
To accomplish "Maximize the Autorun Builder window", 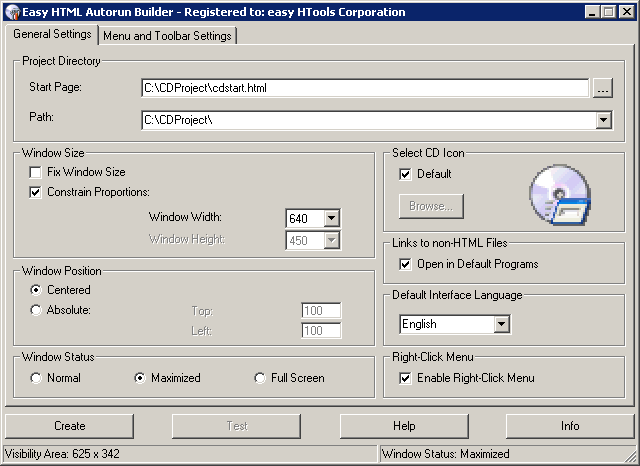I will tap(609, 12).
